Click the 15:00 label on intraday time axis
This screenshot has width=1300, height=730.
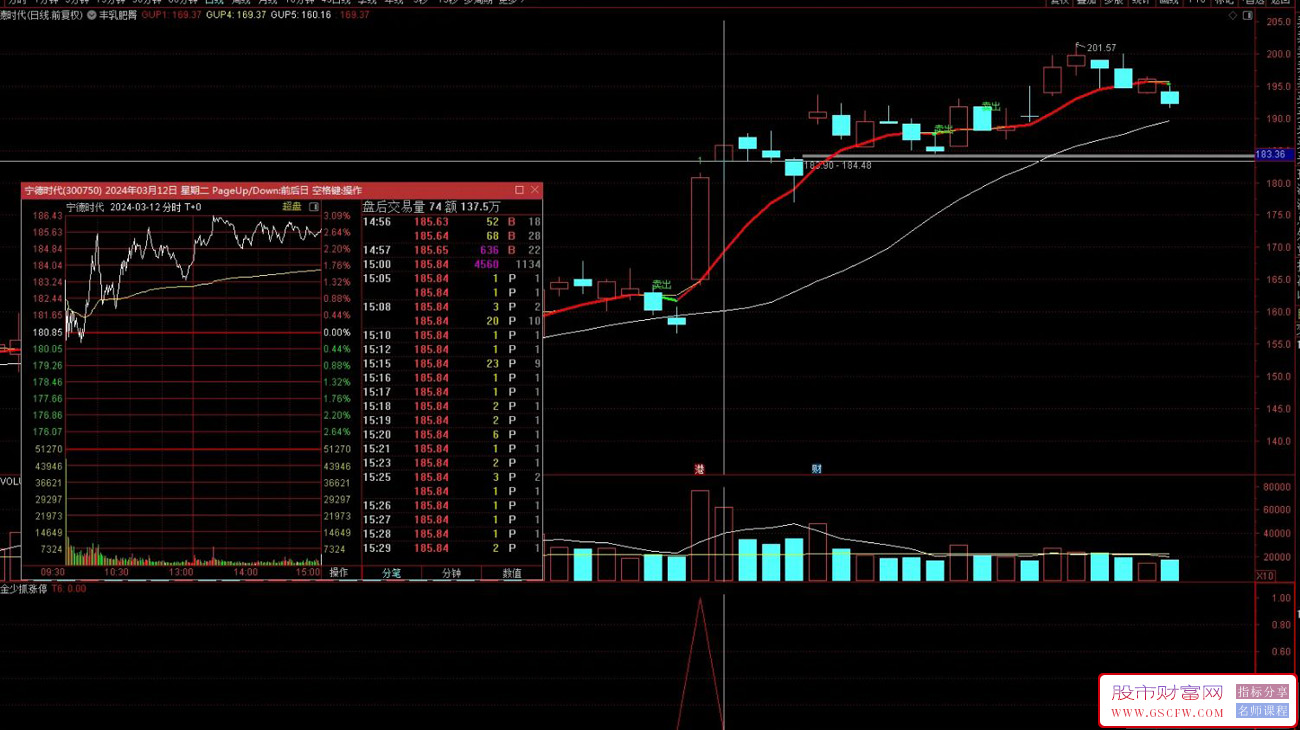[x=308, y=573]
